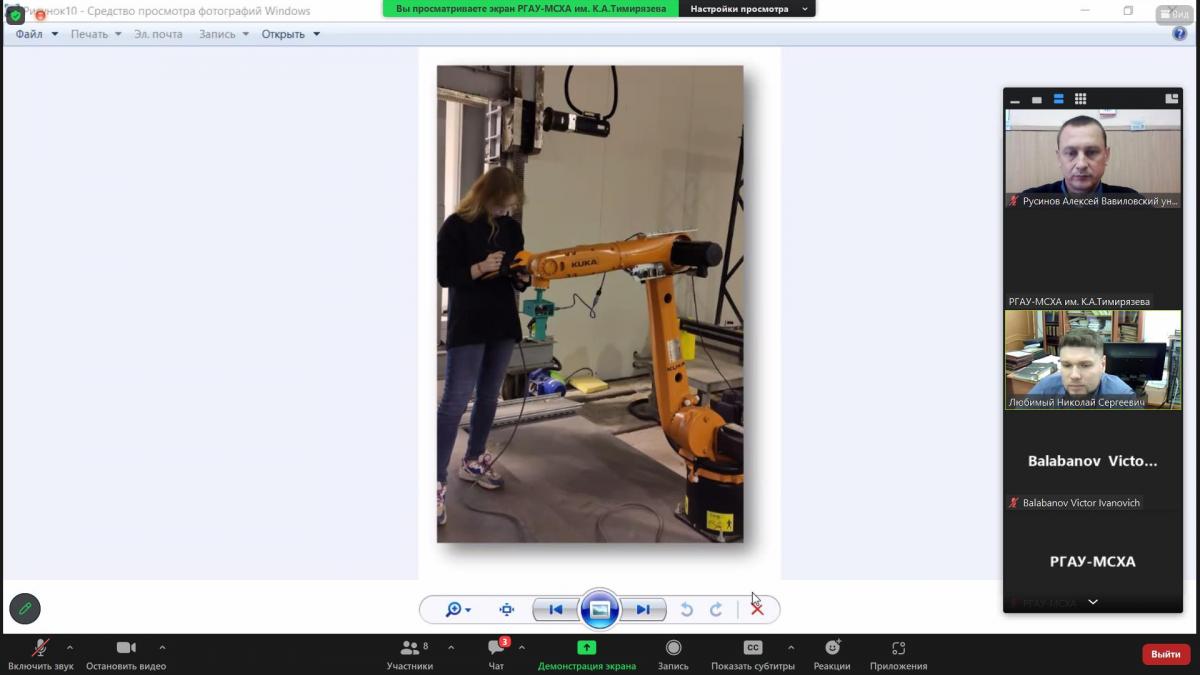
Task: Rotate photo clockwise in the viewer
Action: point(716,609)
